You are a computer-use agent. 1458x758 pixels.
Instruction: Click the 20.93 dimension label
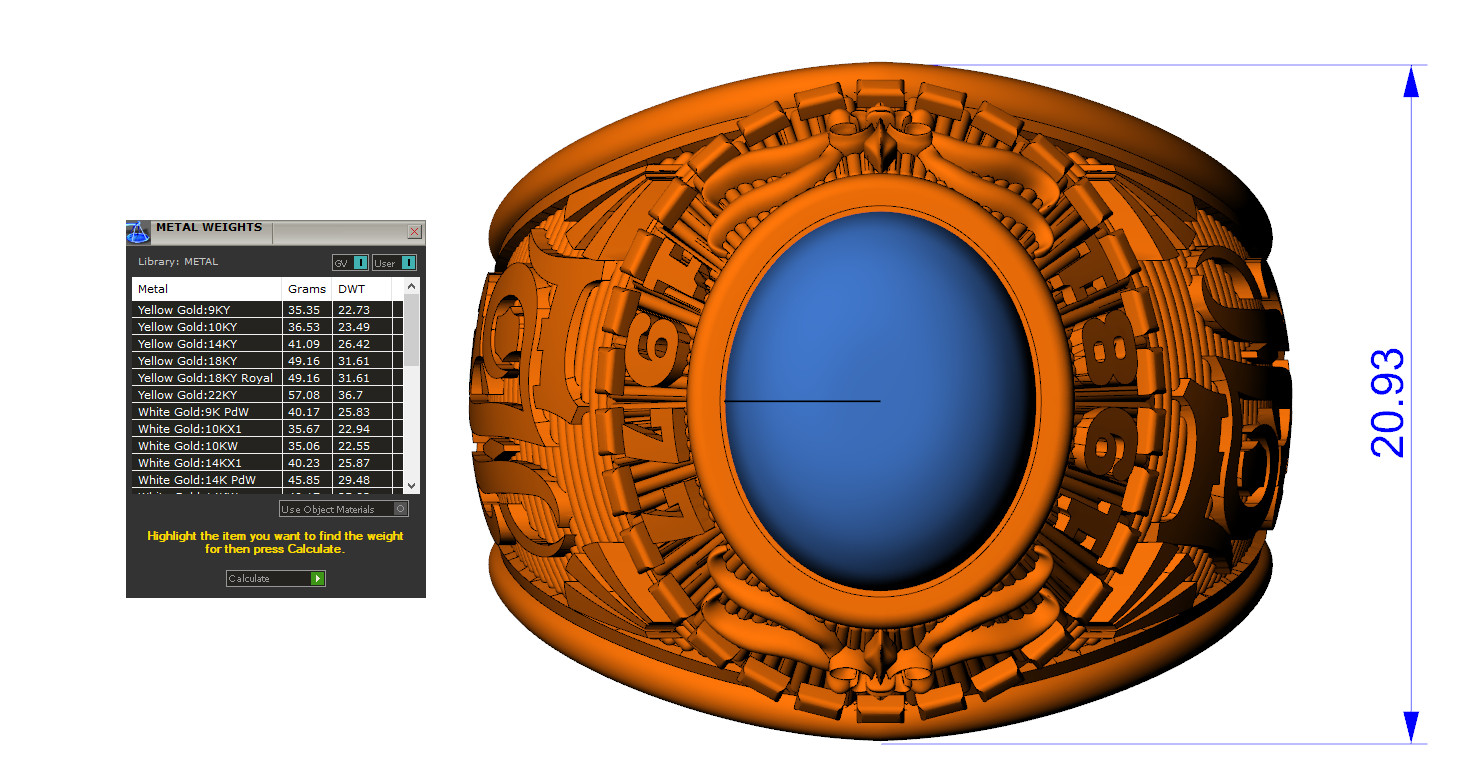pyautogui.click(x=1388, y=403)
